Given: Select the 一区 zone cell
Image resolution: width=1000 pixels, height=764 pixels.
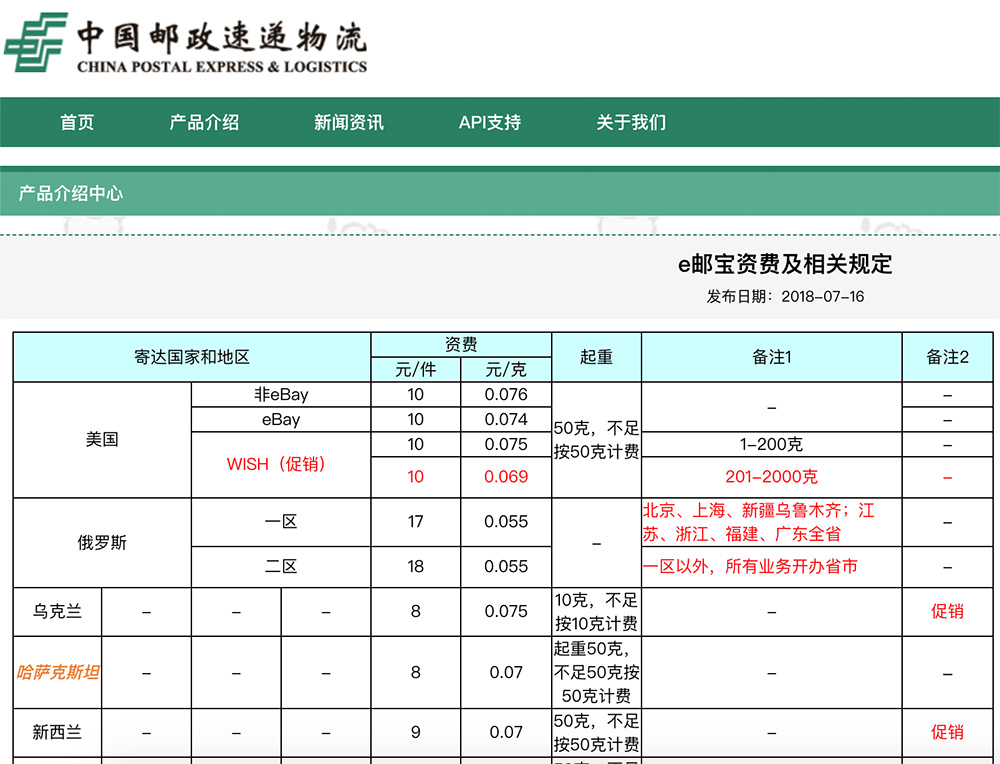Looking at the screenshot, I should [x=281, y=522].
